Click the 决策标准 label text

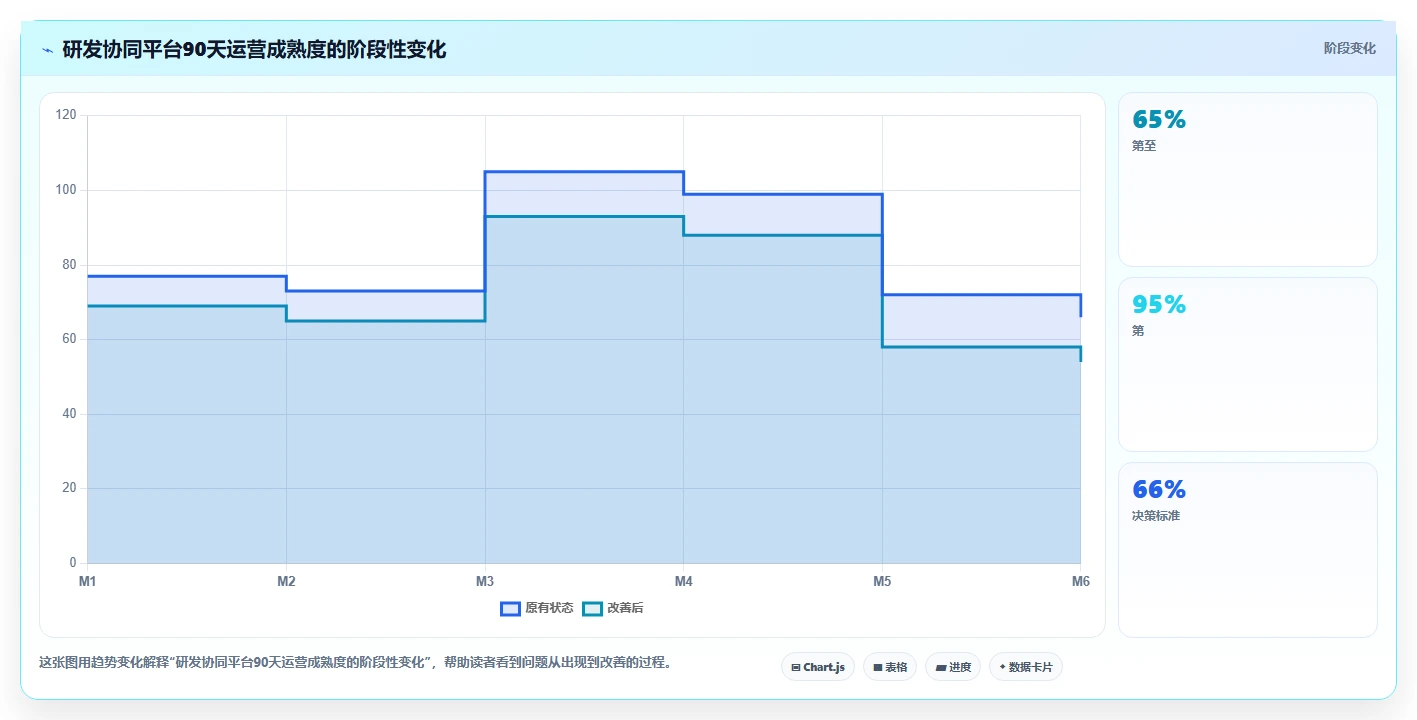pyautogui.click(x=1156, y=516)
